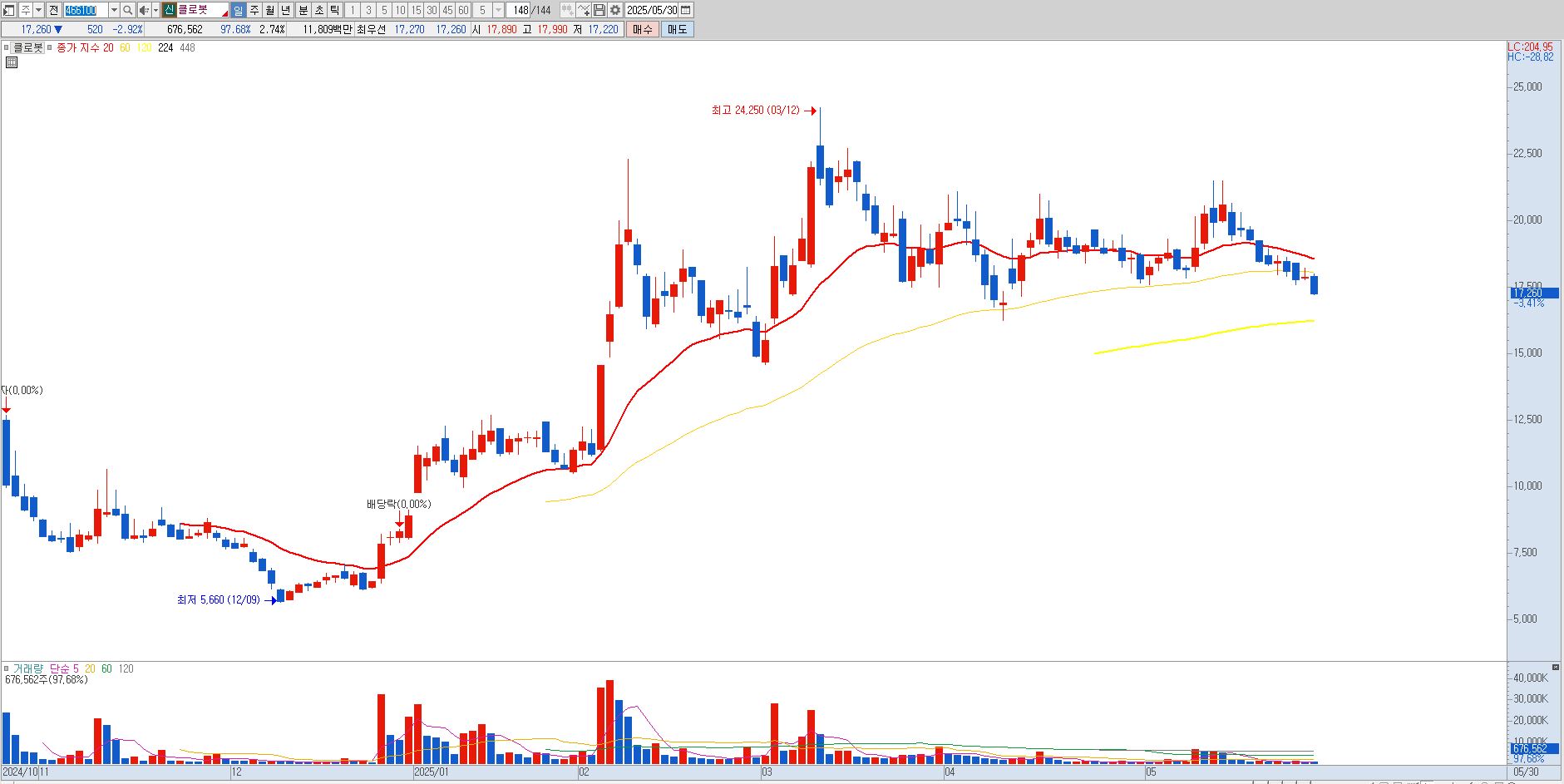The width and height of the screenshot is (1564, 784).
Task: Open the chart settings gear icon
Action: coord(615,10)
